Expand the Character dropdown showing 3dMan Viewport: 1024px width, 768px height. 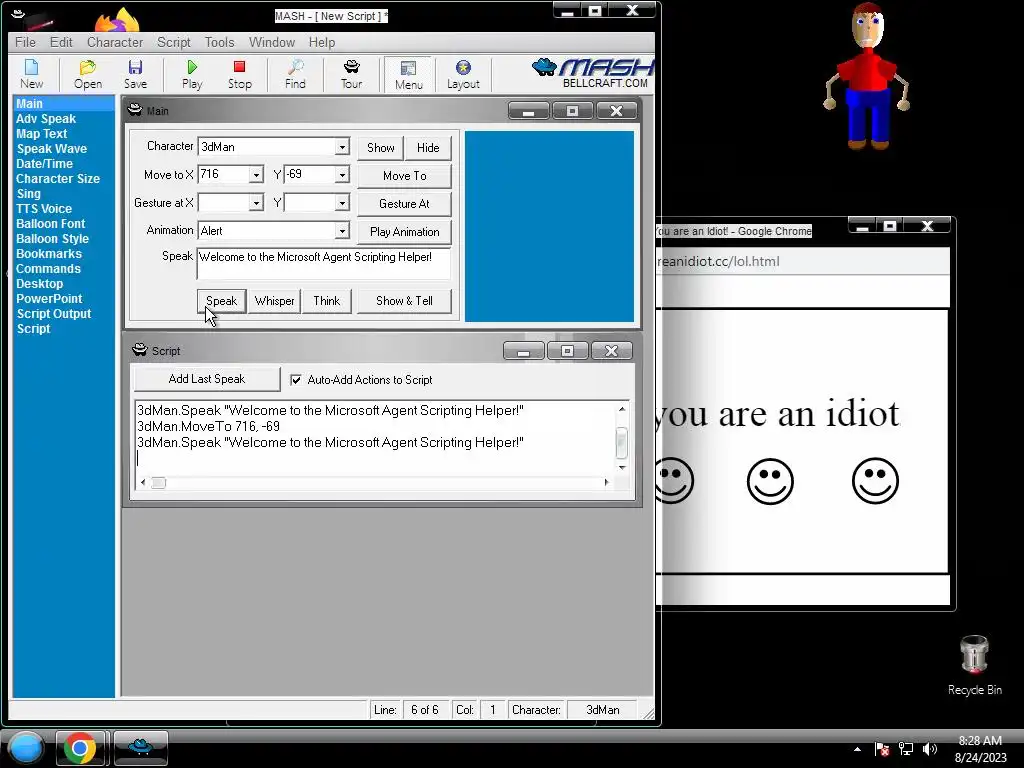tap(342, 147)
